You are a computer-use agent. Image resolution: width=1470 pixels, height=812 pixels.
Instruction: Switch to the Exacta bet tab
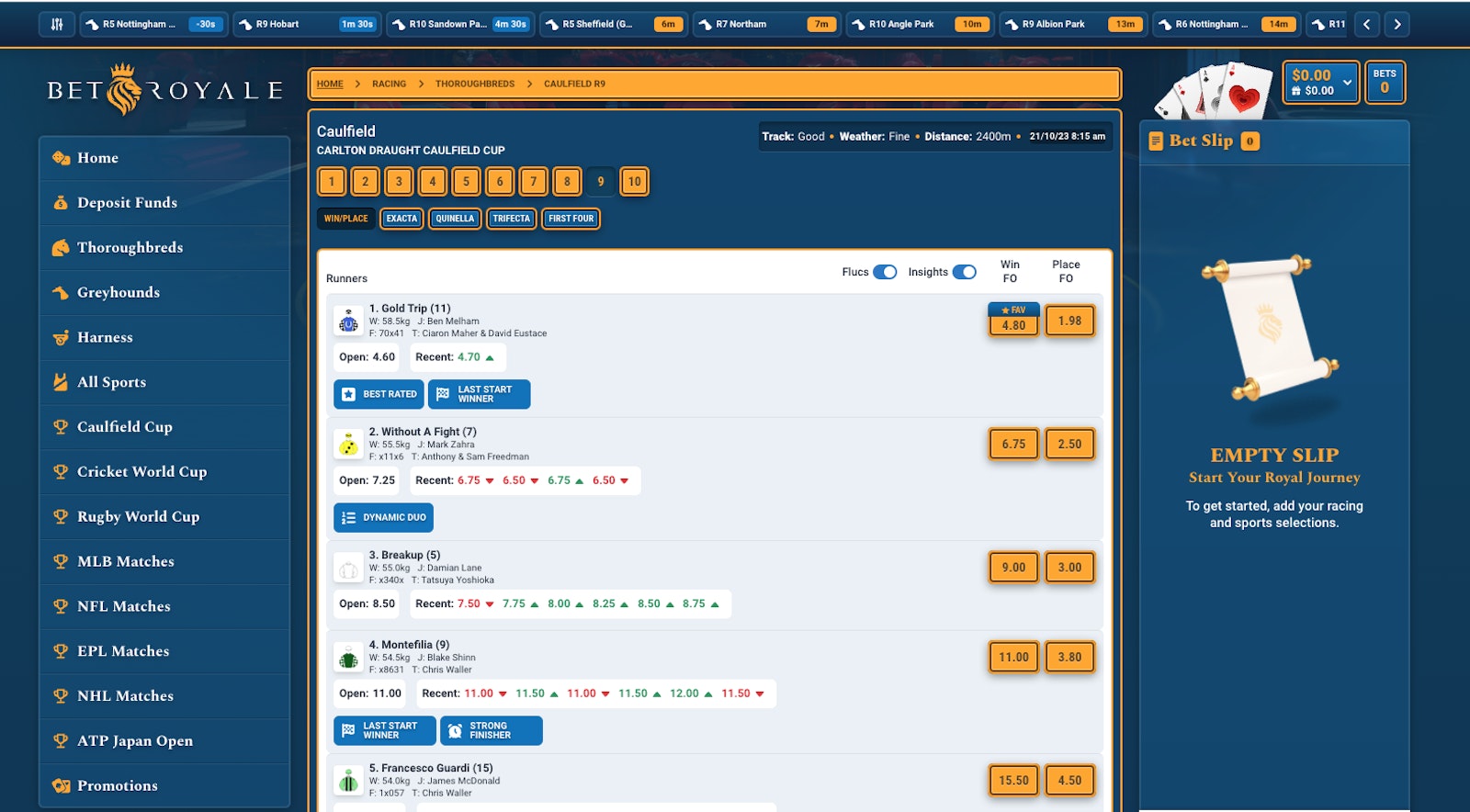tap(401, 219)
